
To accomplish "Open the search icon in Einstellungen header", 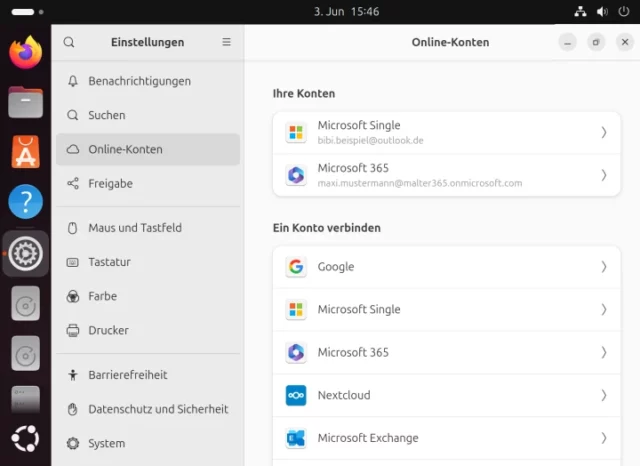I will click(x=69, y=42).
